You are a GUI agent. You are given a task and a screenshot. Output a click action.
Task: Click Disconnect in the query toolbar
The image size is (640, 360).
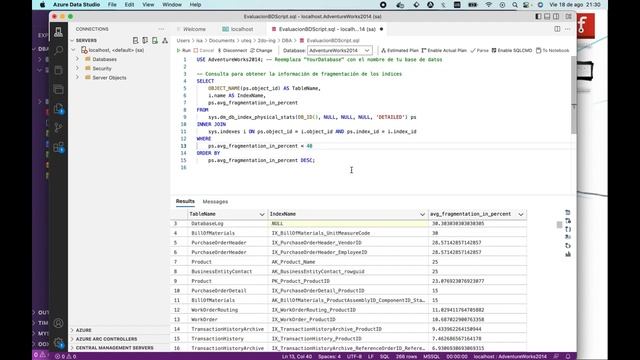(232, 50)
